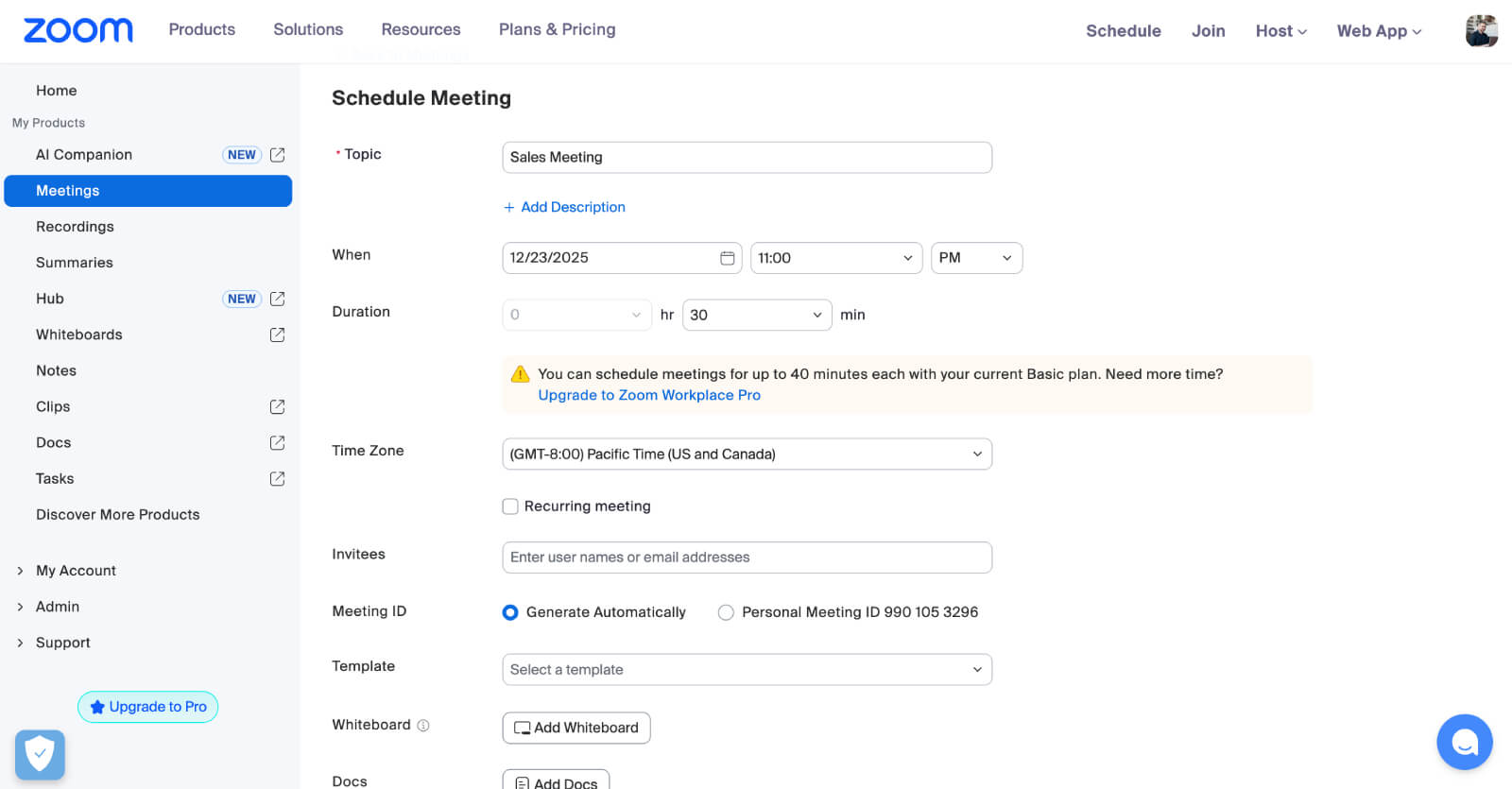The width and height of the screenshot is (1512, 789).
Task: Open the Recordings sidebar item
Action: pyautogui.click(x=75, y=227)
